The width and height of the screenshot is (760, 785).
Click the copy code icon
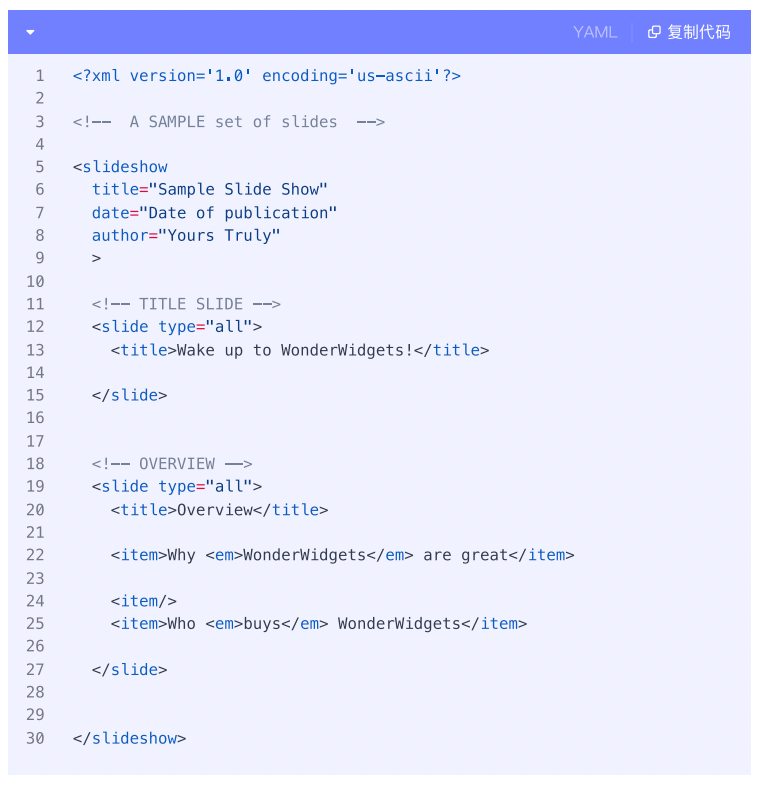coord(654,32)
